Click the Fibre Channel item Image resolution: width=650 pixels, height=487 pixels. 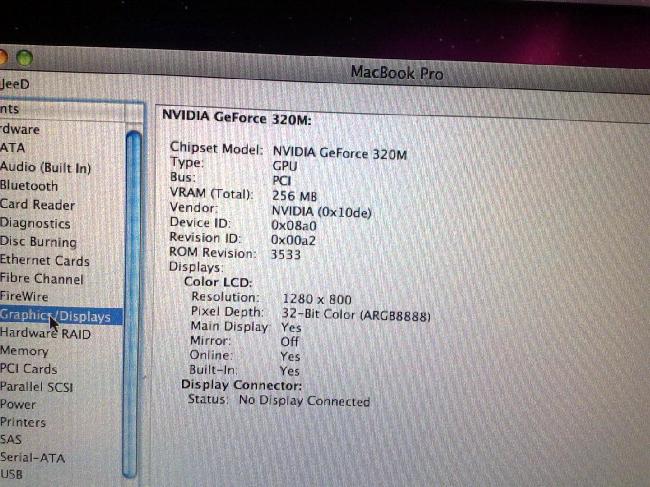[42, 278]
